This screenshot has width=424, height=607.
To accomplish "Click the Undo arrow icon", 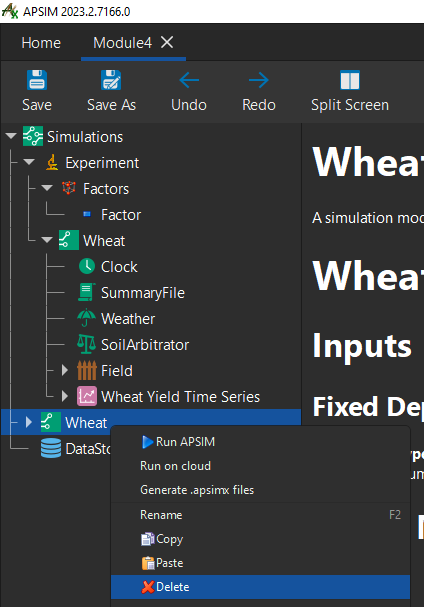I will (189, 80).
